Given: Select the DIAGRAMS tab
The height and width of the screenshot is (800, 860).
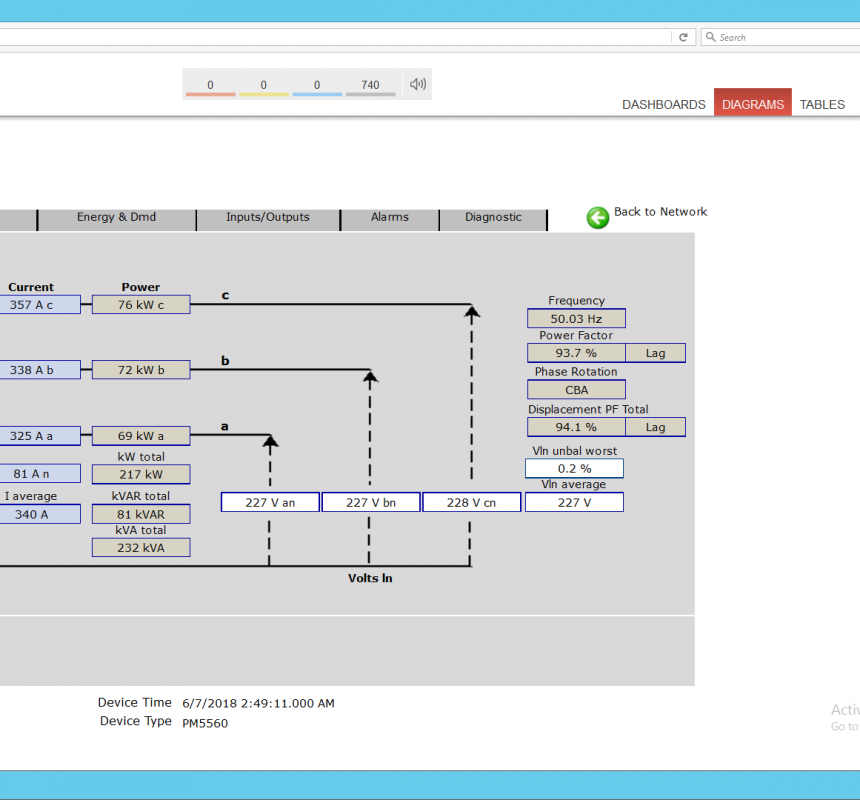Looking at the screenshot, I should click(752, 104).
